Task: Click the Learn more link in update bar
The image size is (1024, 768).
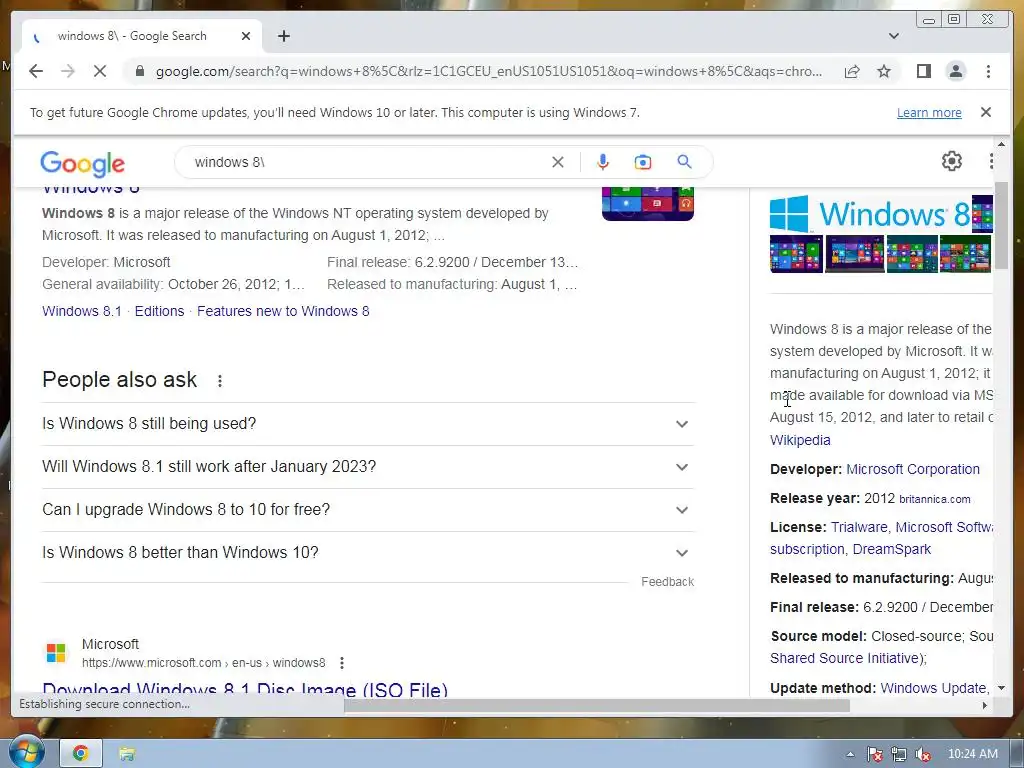Action: 929,112
